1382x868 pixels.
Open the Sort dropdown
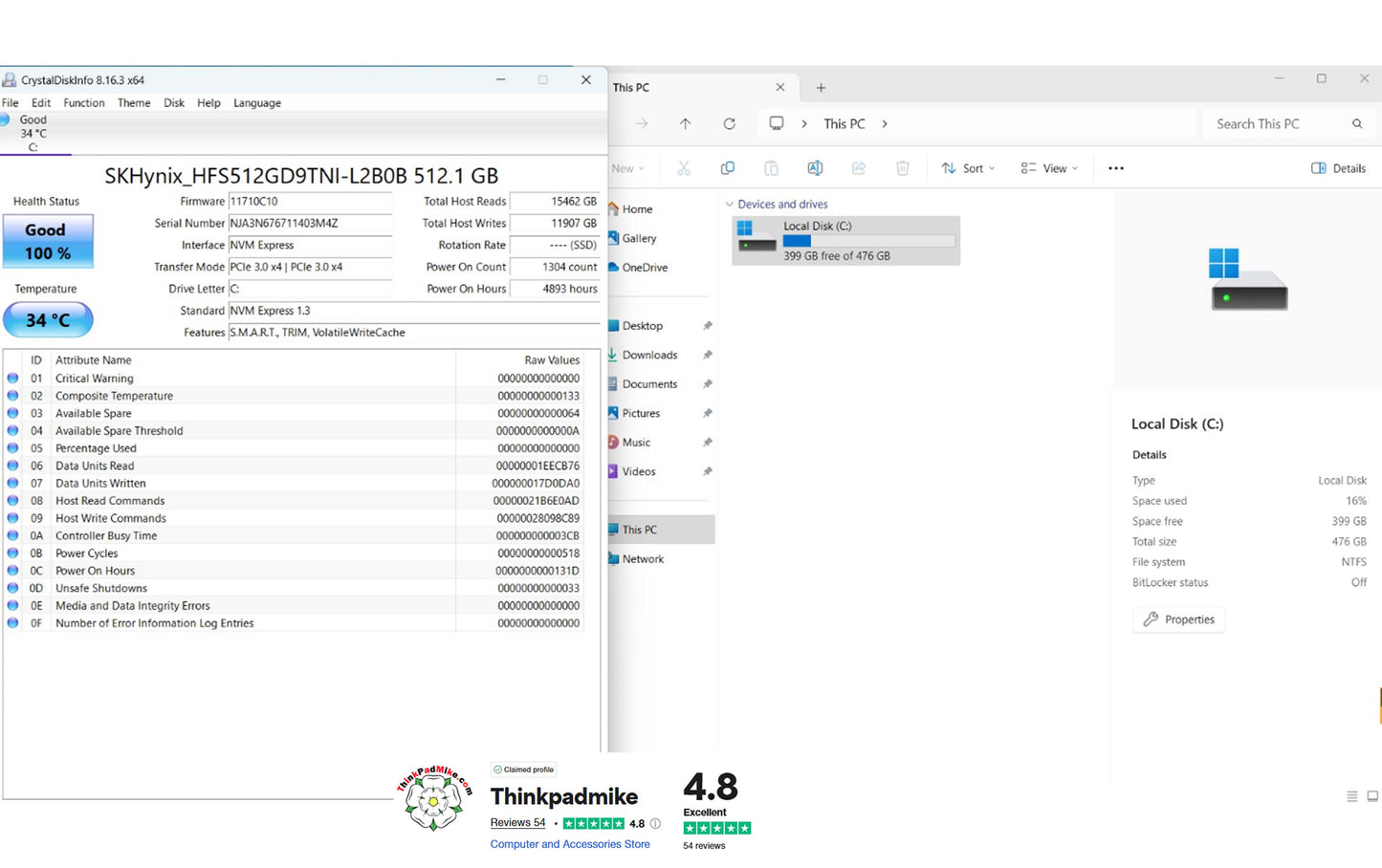pyautogui.click(x=968, y=168)
